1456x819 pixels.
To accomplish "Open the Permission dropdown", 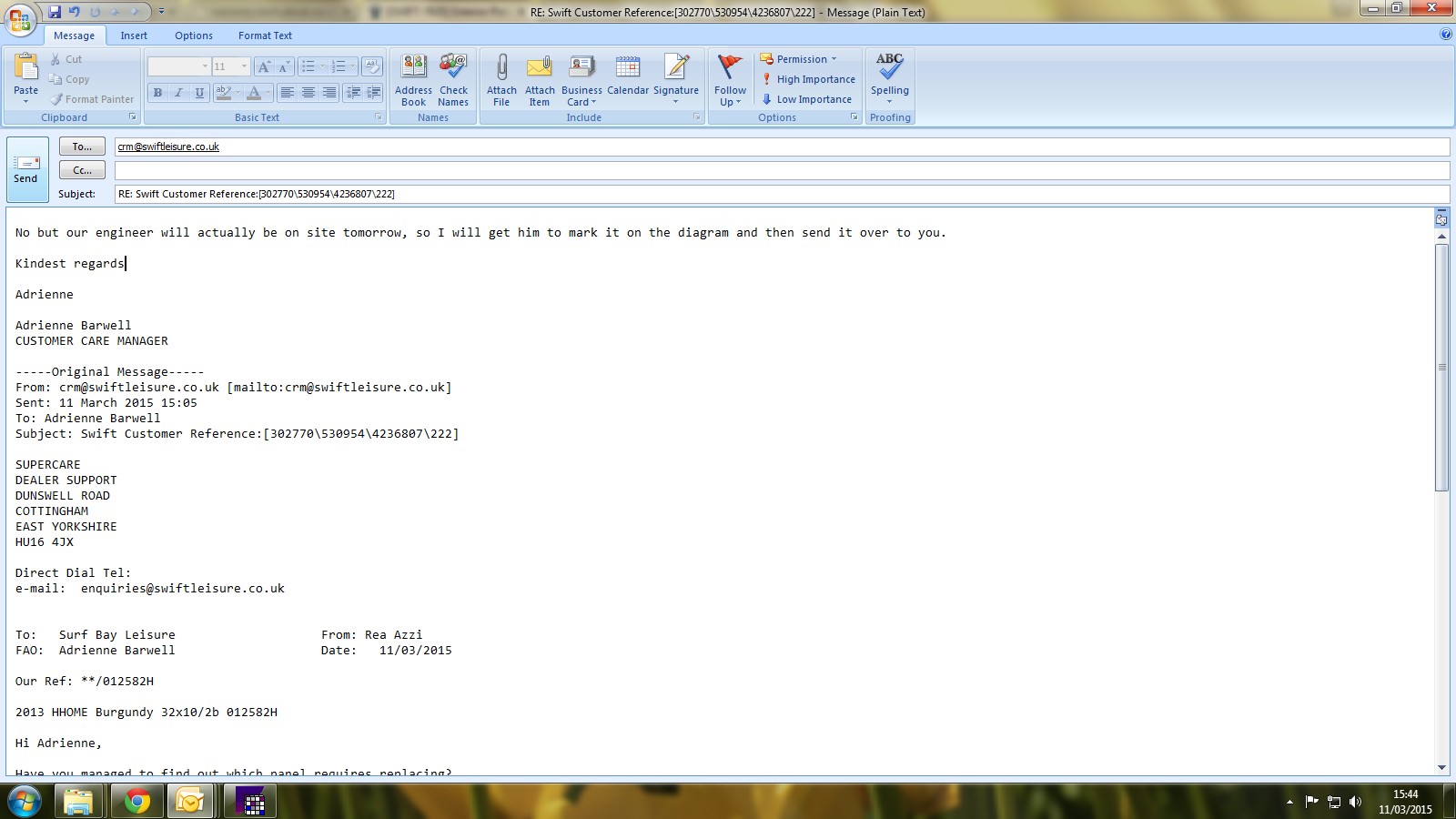I will pos(798,59).
